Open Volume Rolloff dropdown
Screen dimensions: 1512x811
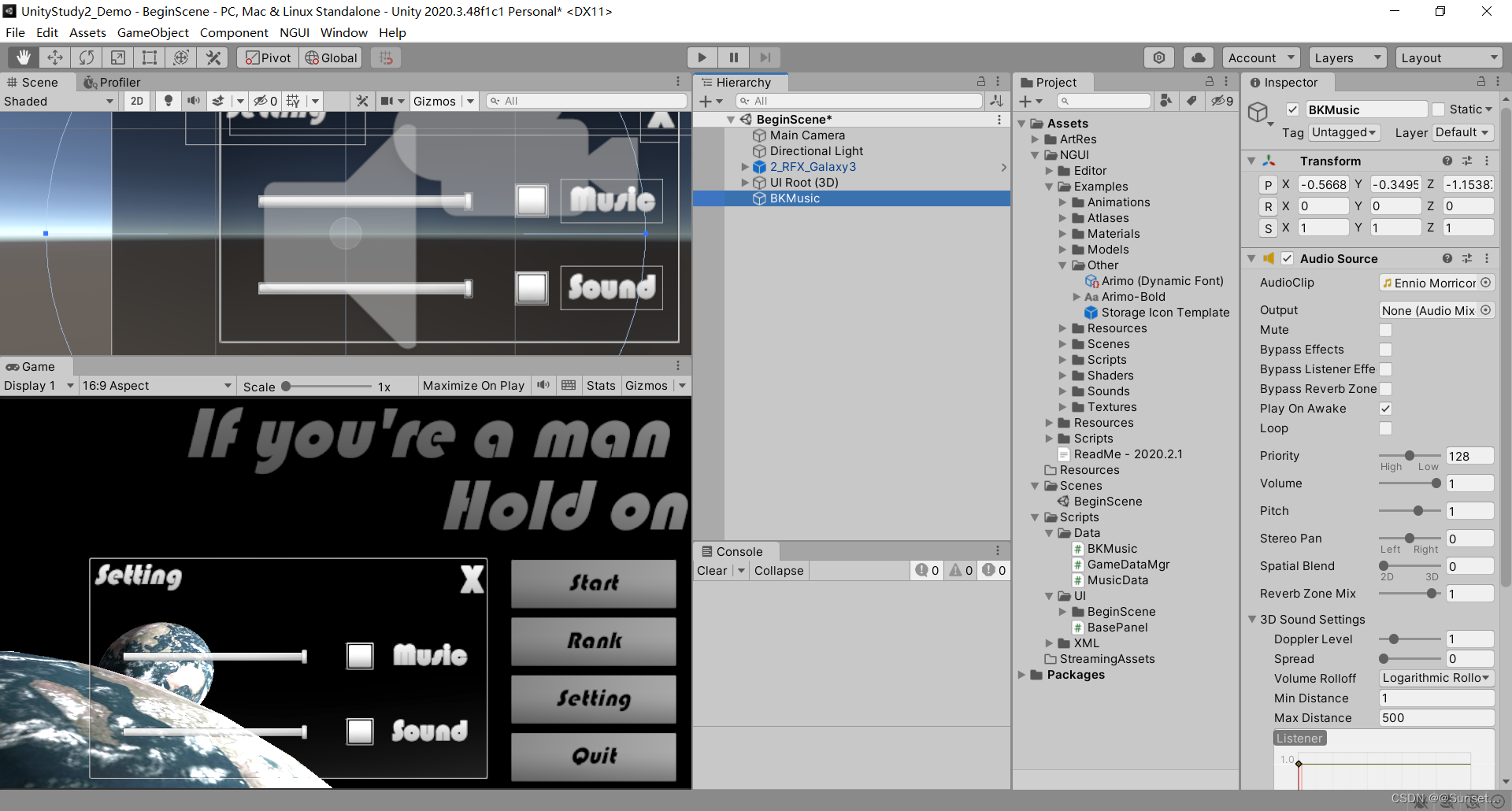1436,678
